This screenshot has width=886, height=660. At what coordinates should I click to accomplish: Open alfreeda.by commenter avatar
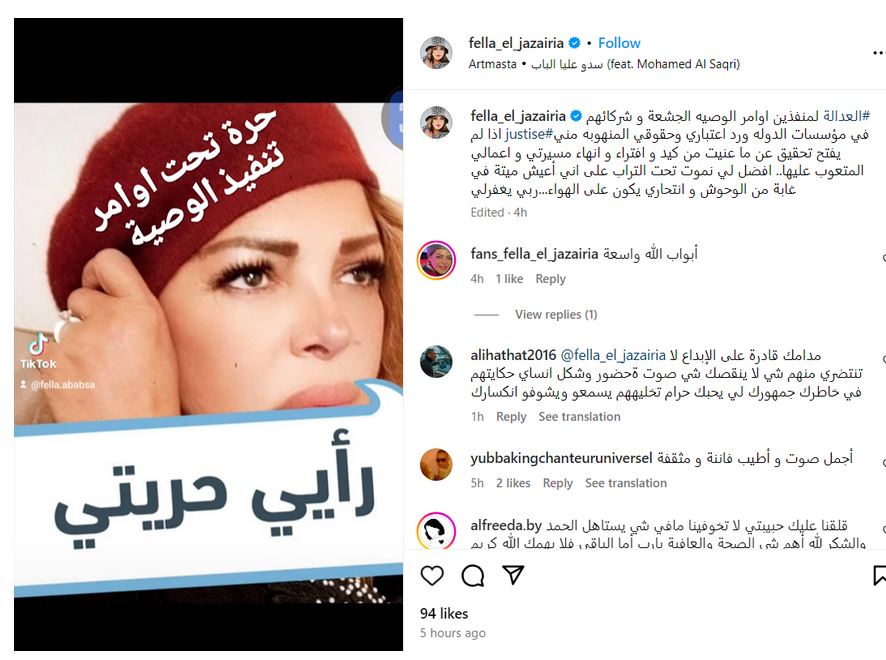(436, 530)
